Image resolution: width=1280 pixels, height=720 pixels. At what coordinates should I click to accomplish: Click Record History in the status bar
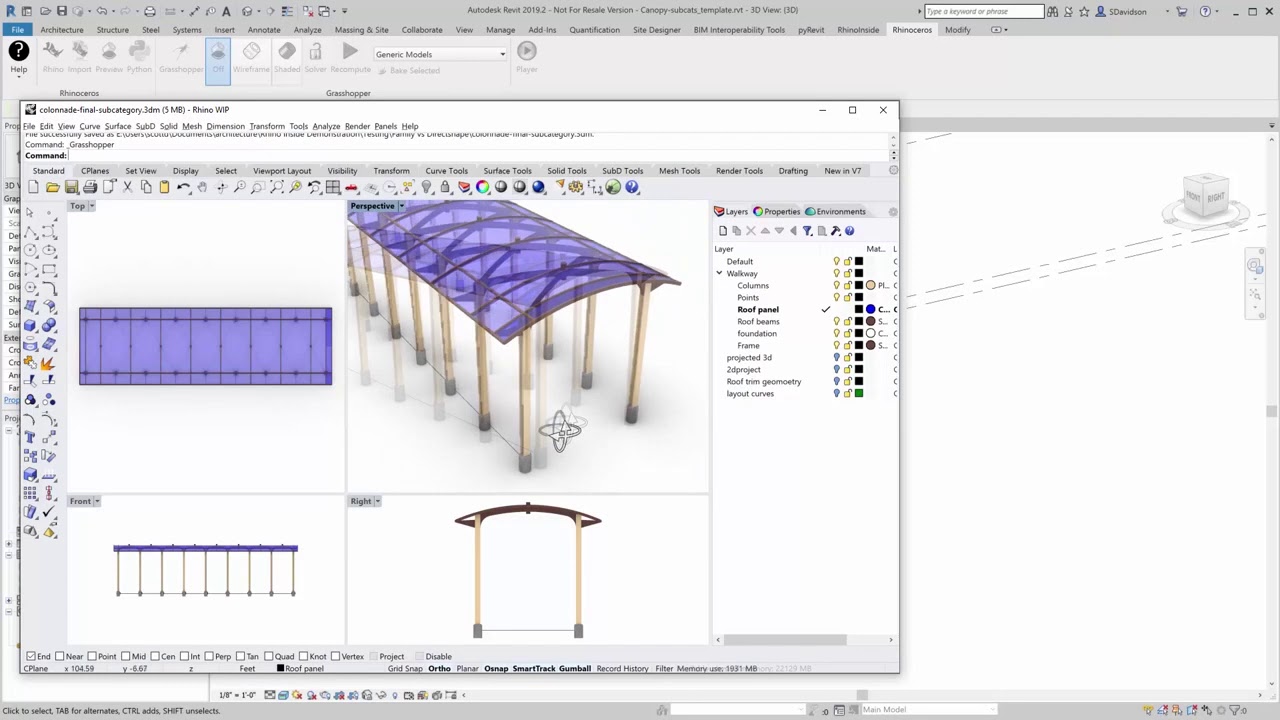tap(622, 669)
